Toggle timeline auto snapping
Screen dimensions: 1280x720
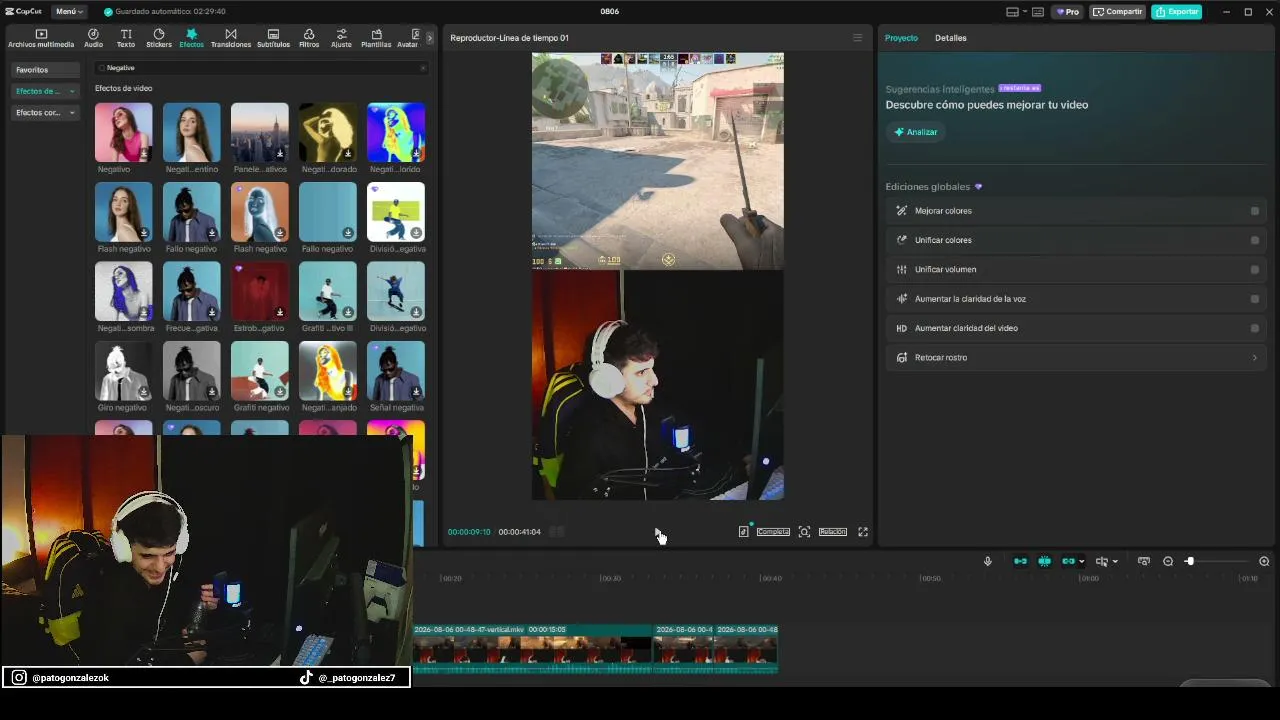coord(1044,562)
